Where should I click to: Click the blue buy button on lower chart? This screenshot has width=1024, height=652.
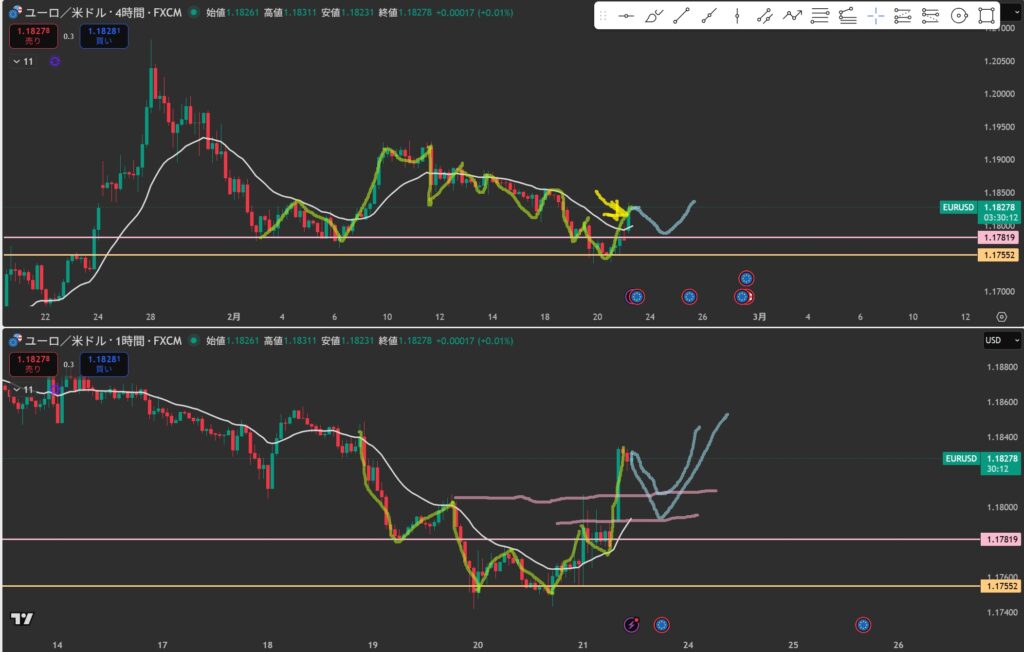tap(102, 364)
